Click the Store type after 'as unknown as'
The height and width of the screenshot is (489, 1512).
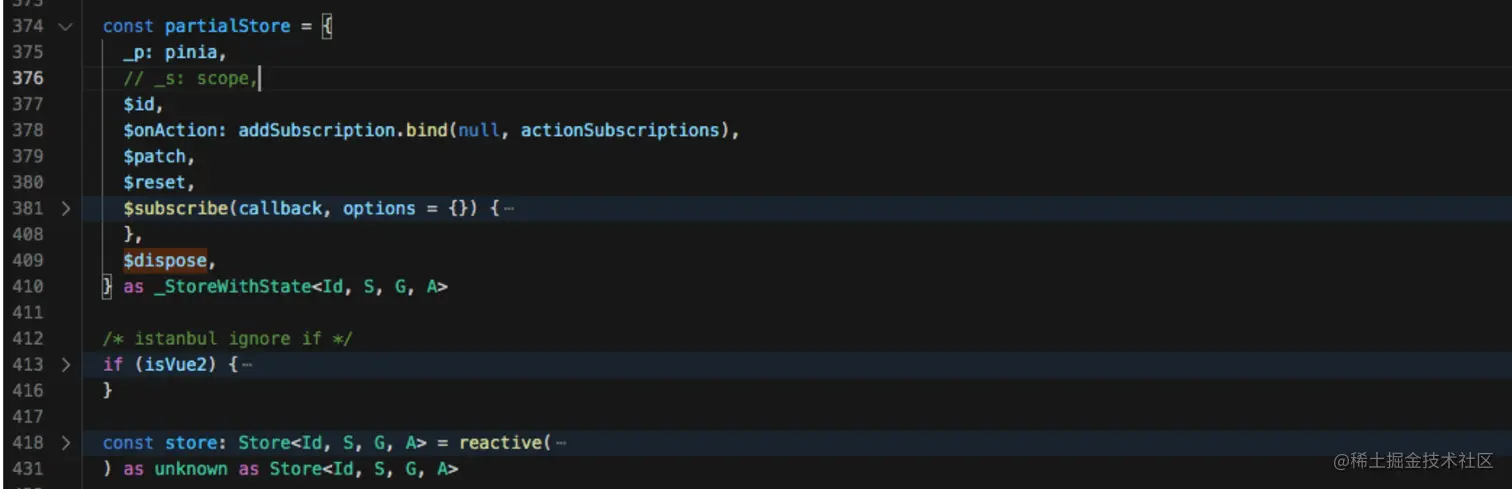point(293,469)
